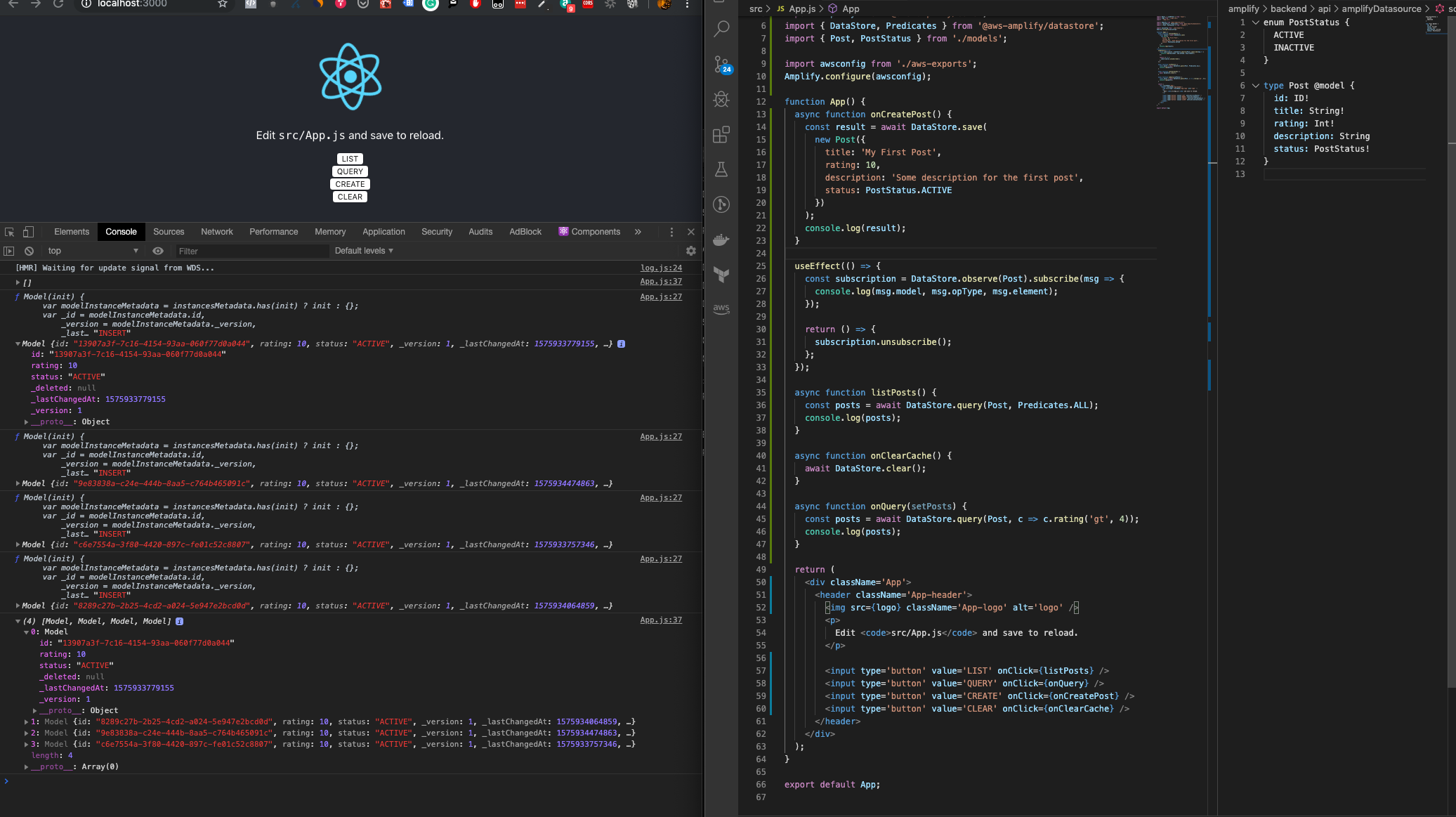Viewport: 1456px width, 817px height.
Task: Open the Docker whale view
Action: pyautogui.click(x=721, y=240)
